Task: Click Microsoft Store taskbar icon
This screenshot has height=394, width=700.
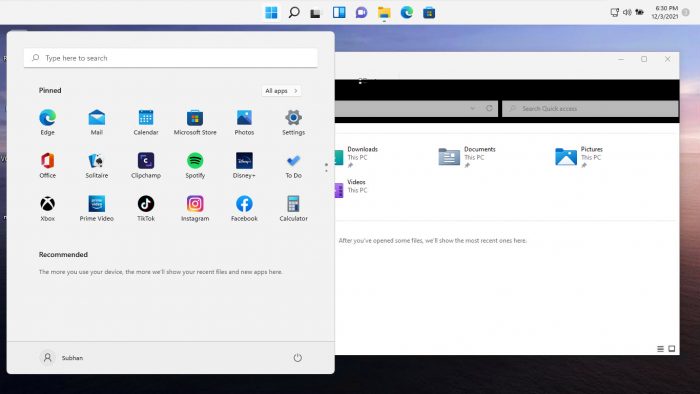Action: pos(429,12)
